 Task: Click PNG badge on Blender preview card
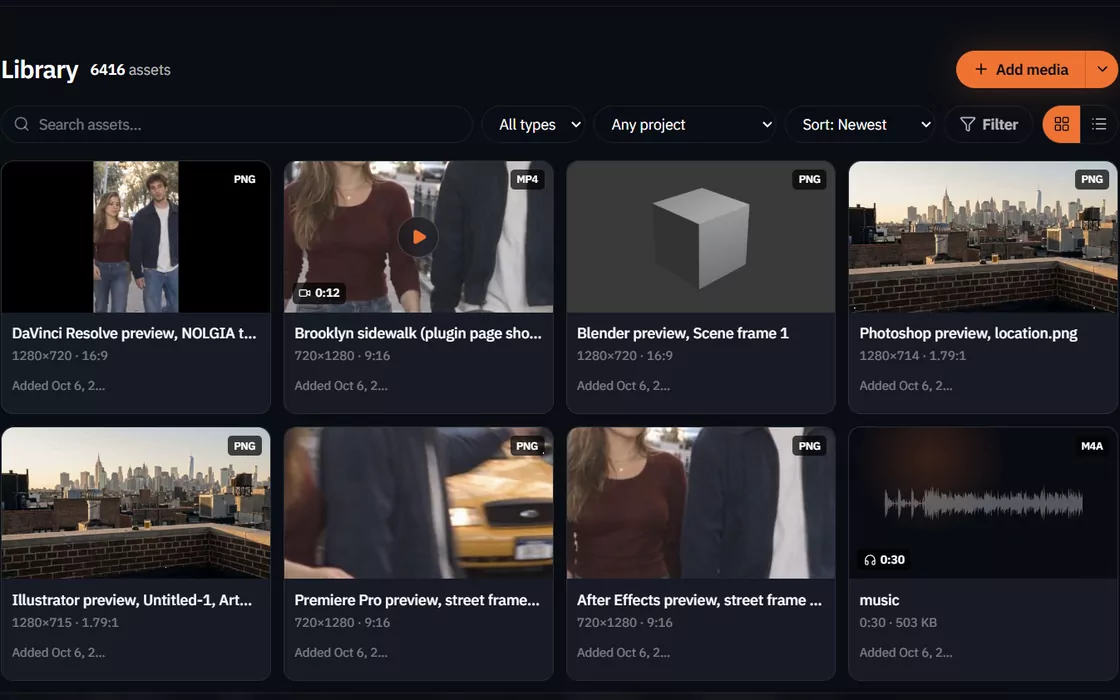coord(809,179)
